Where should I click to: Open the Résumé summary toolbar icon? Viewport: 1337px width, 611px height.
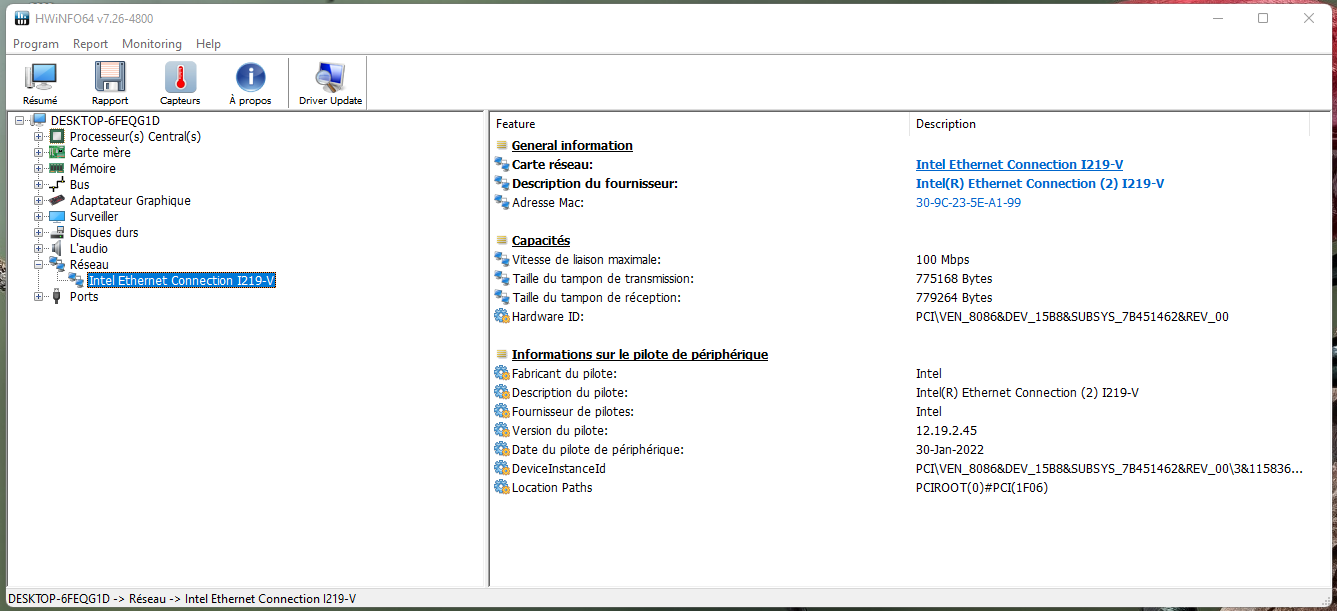click(x=40, y=78)
